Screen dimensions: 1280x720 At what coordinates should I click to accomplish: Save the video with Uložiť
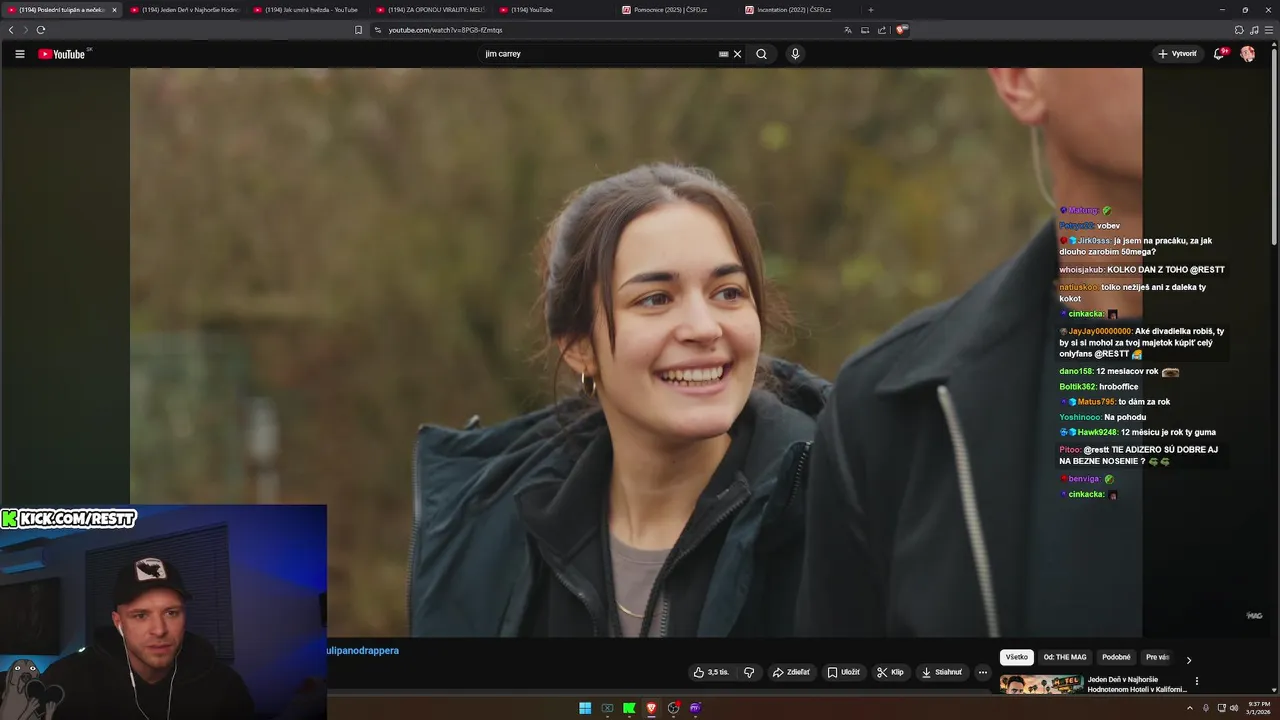tap(843, 672)
